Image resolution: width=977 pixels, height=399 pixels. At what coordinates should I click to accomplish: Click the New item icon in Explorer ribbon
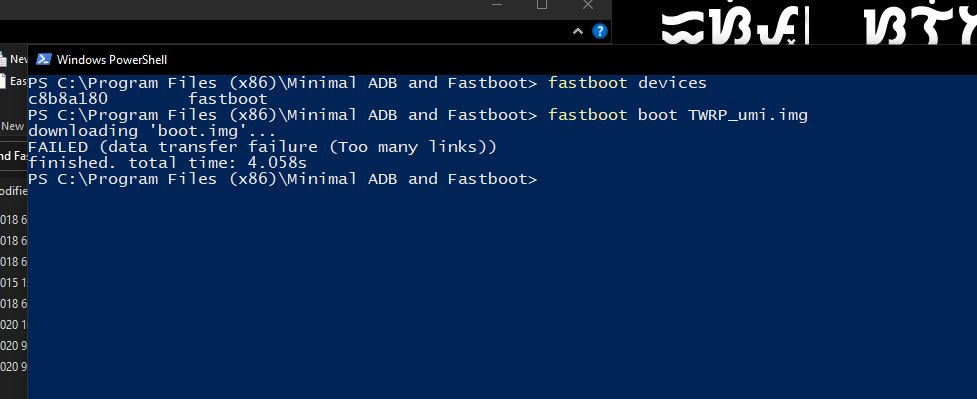point(4,60)
